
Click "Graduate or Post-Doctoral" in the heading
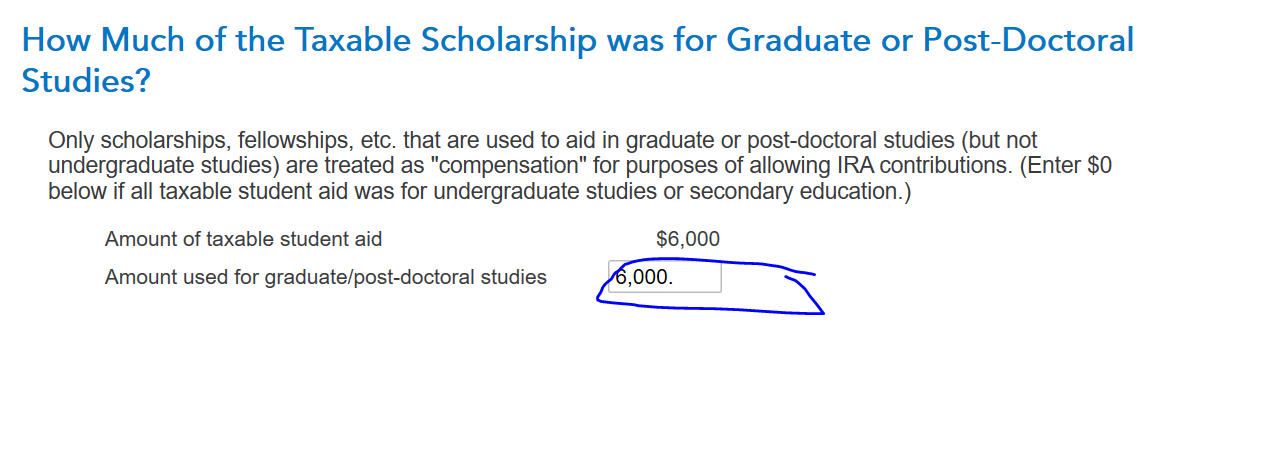(x=930, y=40)
